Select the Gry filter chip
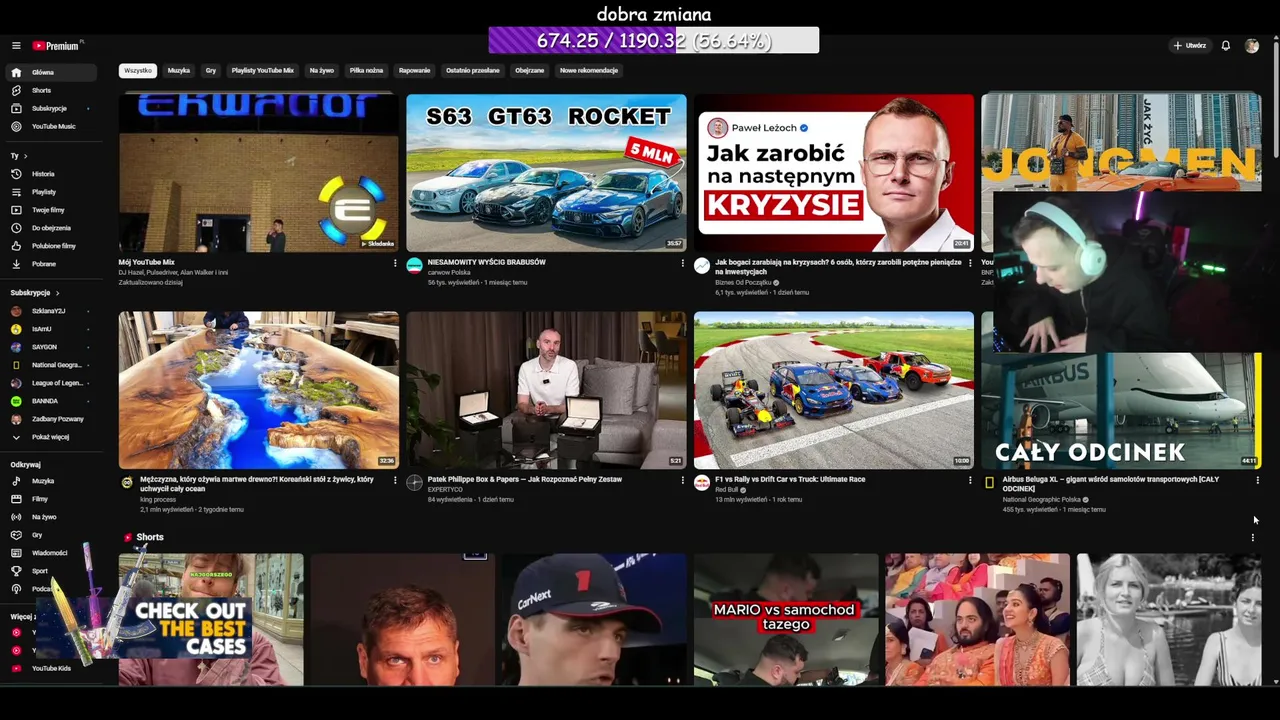Image resolution: width=1280 pixels, height=720 pixels. pos(211,71)
